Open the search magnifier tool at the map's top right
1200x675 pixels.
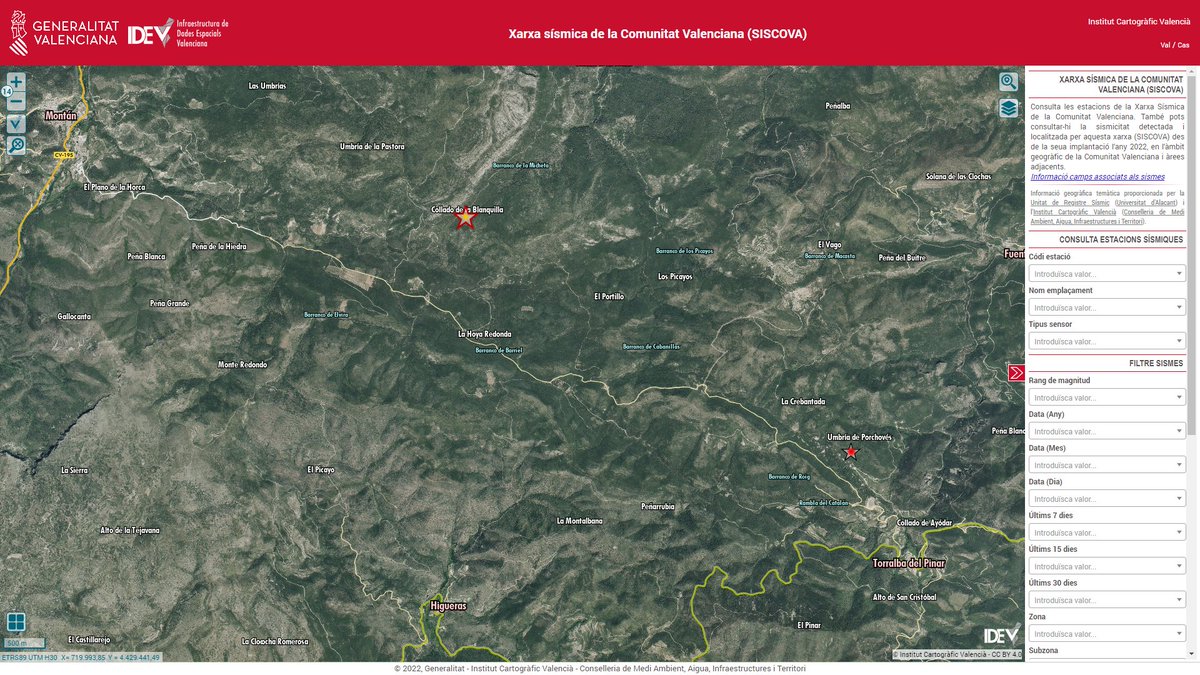click(1008, 82)
